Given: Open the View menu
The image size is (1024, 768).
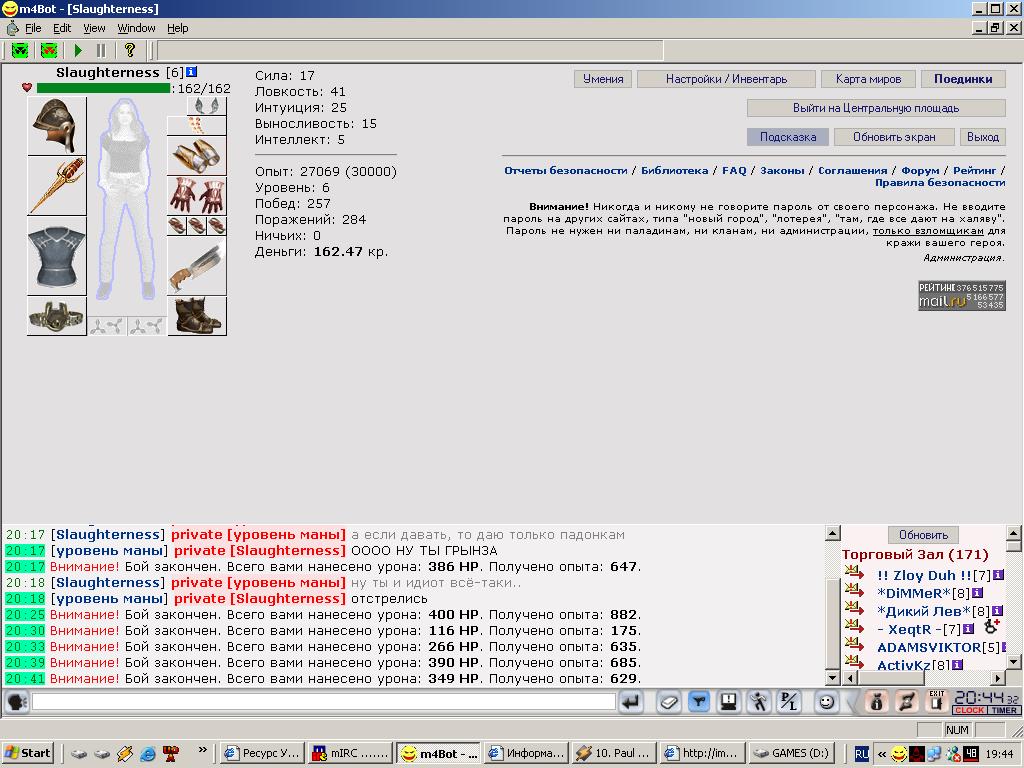Looking at the screenshot, I should click(x=94, y=28).
